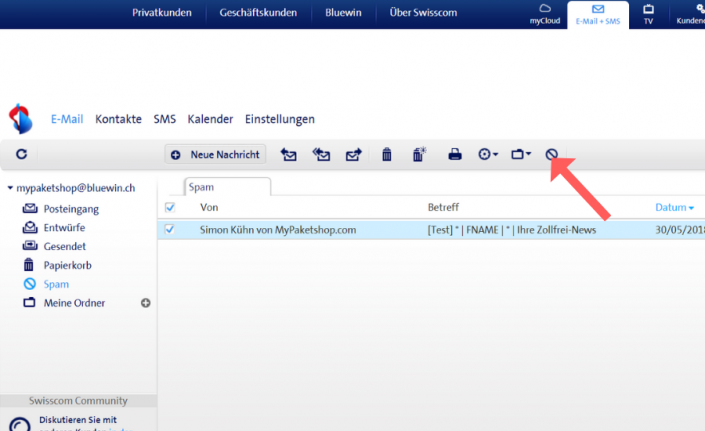Click the empty folder trash icon
Viewport: 705px width, 431px height.
[419, 155]
